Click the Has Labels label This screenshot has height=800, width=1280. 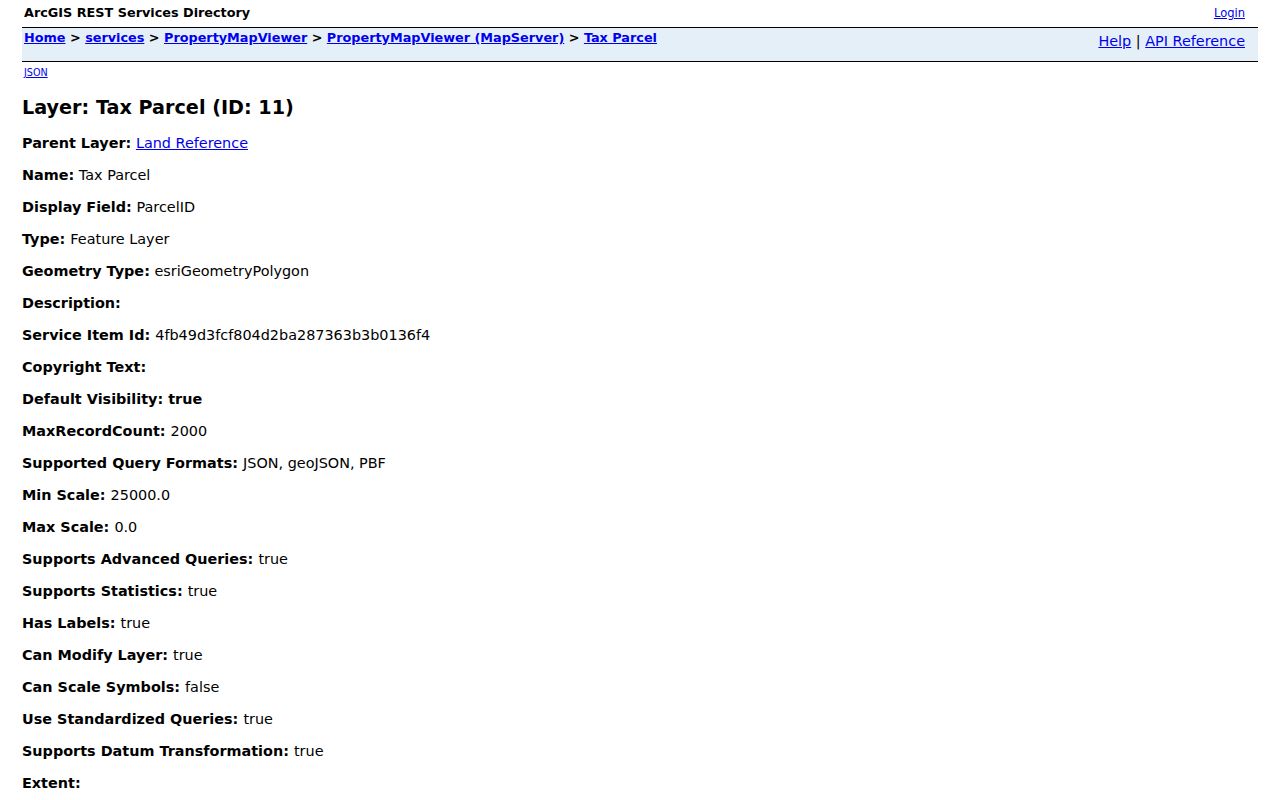69,623
